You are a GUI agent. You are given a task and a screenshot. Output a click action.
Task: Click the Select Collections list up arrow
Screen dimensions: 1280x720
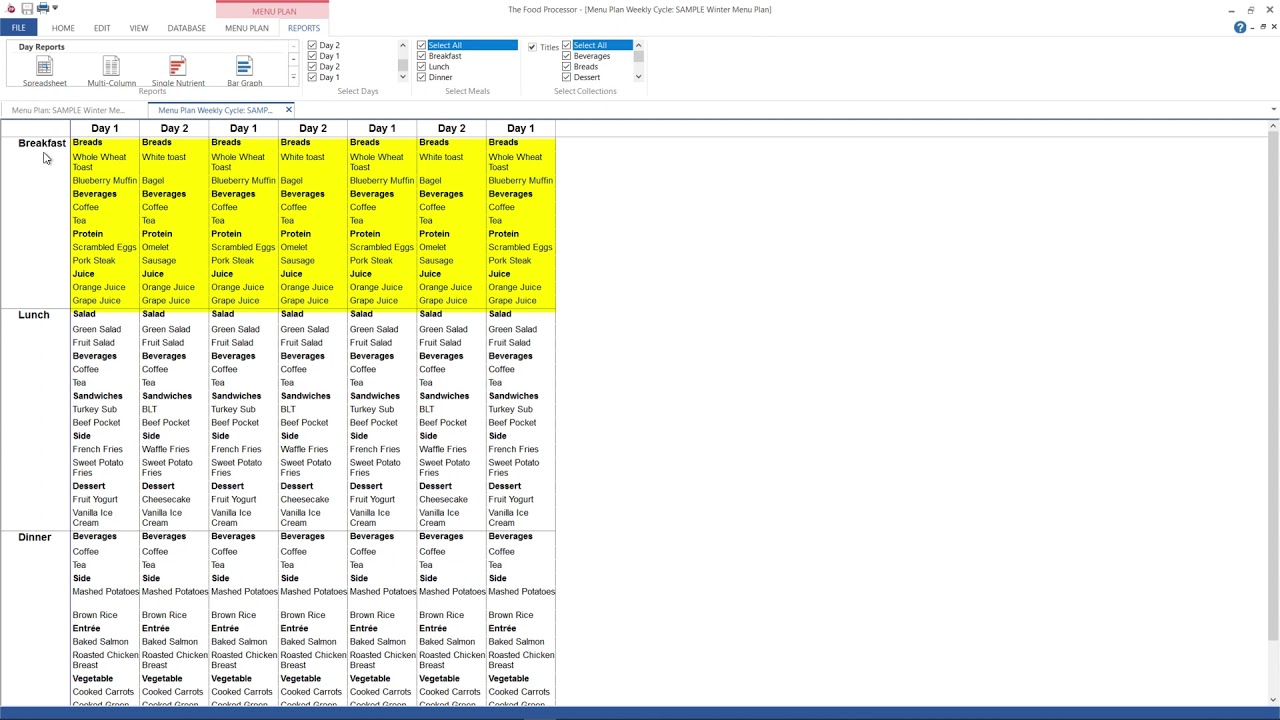pyautogui.click(x=638, y=45)
